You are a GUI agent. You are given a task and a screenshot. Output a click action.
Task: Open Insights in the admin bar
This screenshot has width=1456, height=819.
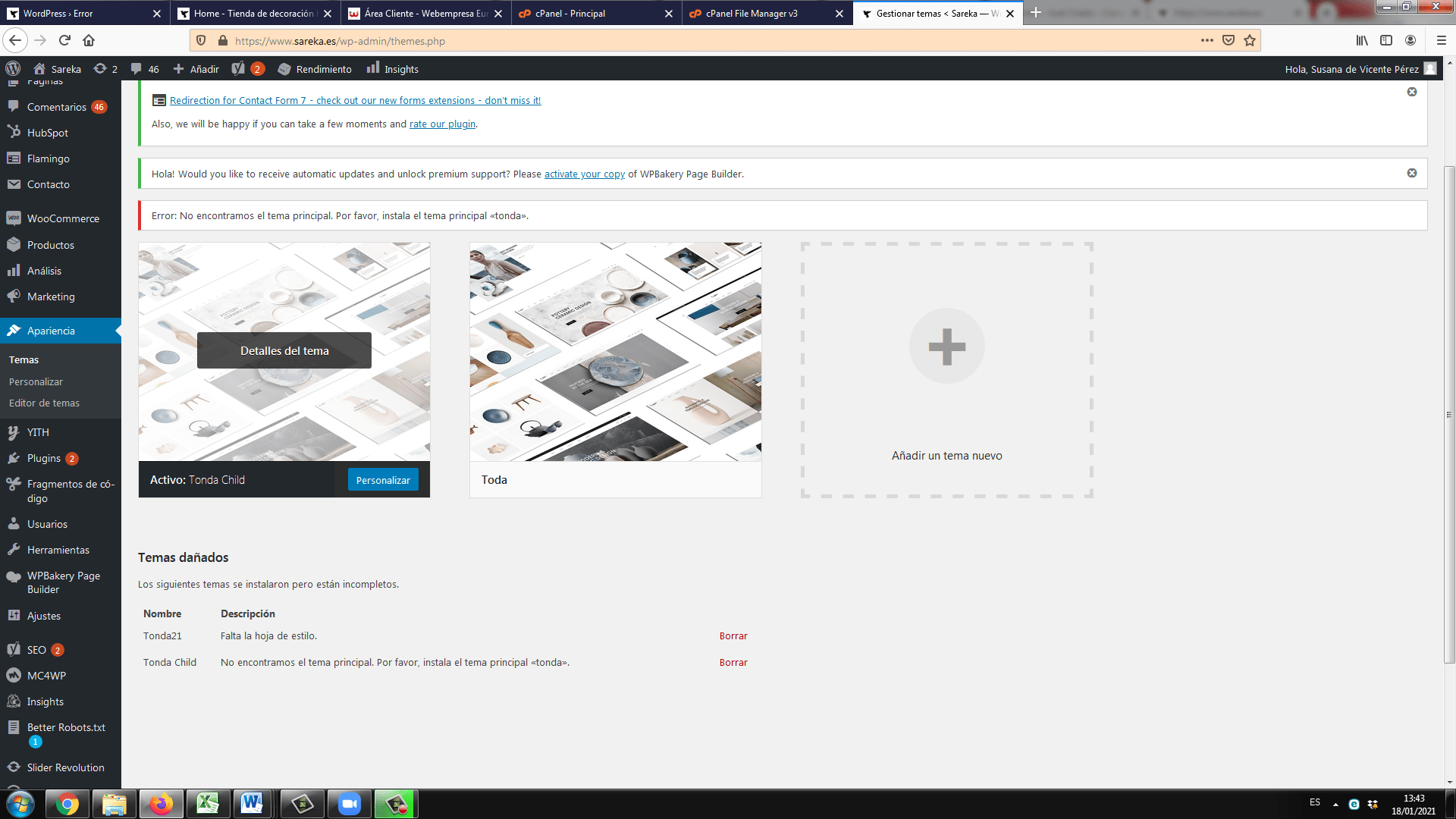pyautogui.click(x=393, y=69)
